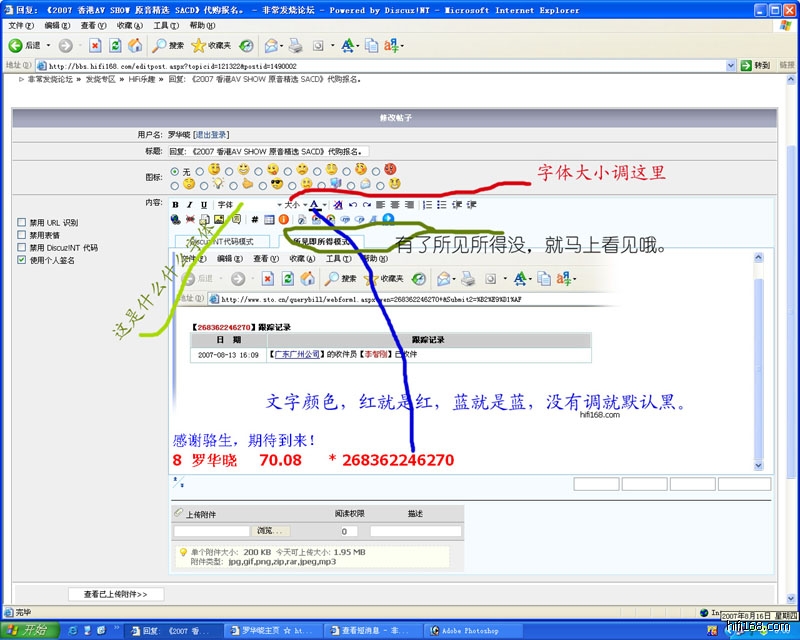800x640 pixels.
Task: Expand the font color picker arrow
Action: pyautogui.click(x=324, y=204)
